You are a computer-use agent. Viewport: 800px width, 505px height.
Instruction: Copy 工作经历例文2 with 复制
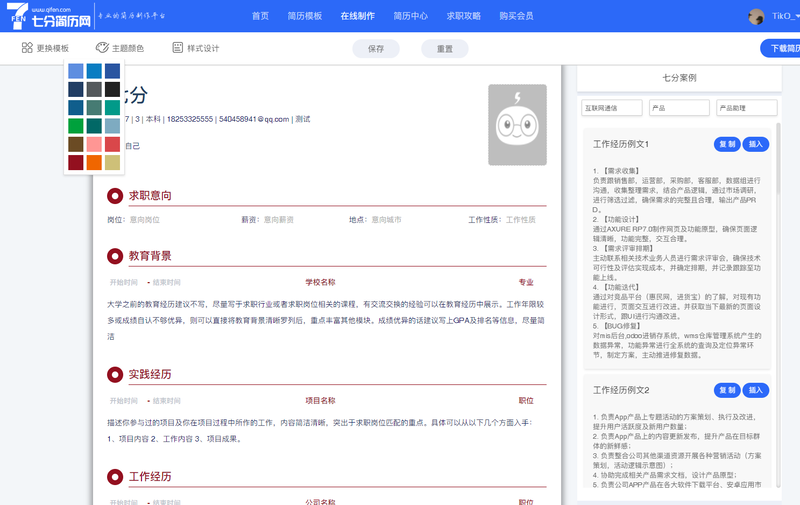pos(727,390)
